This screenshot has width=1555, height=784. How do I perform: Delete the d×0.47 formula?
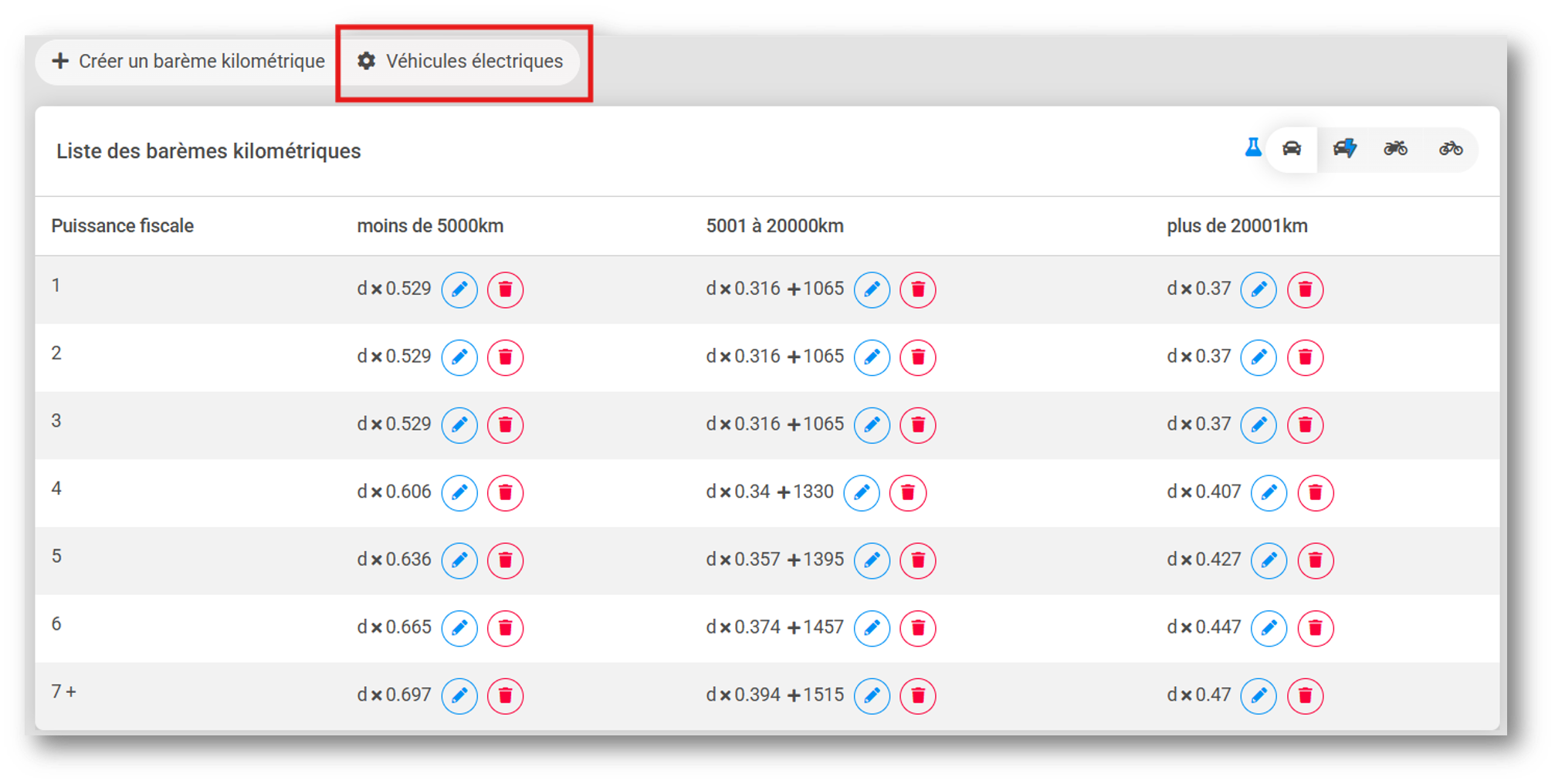(1306, 696)
